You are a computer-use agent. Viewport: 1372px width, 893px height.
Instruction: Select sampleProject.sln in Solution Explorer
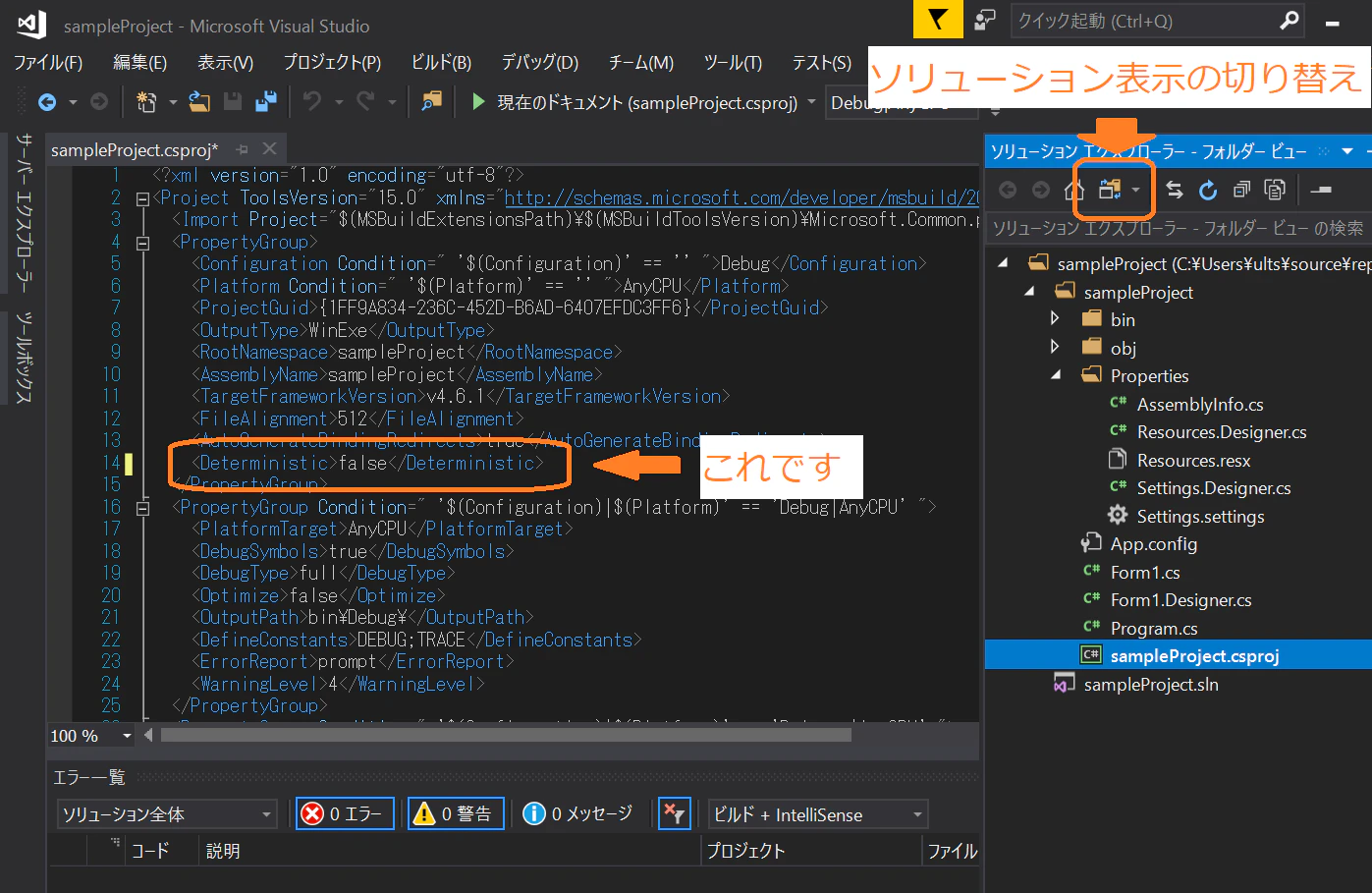tap(1151, 684)
